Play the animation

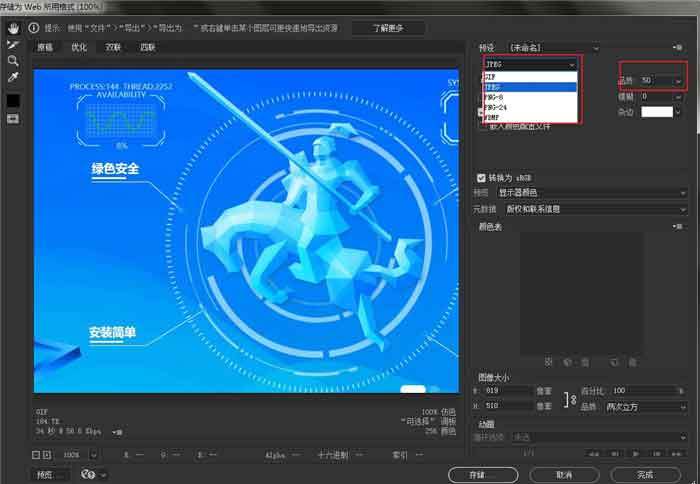(x=636, y=454)
